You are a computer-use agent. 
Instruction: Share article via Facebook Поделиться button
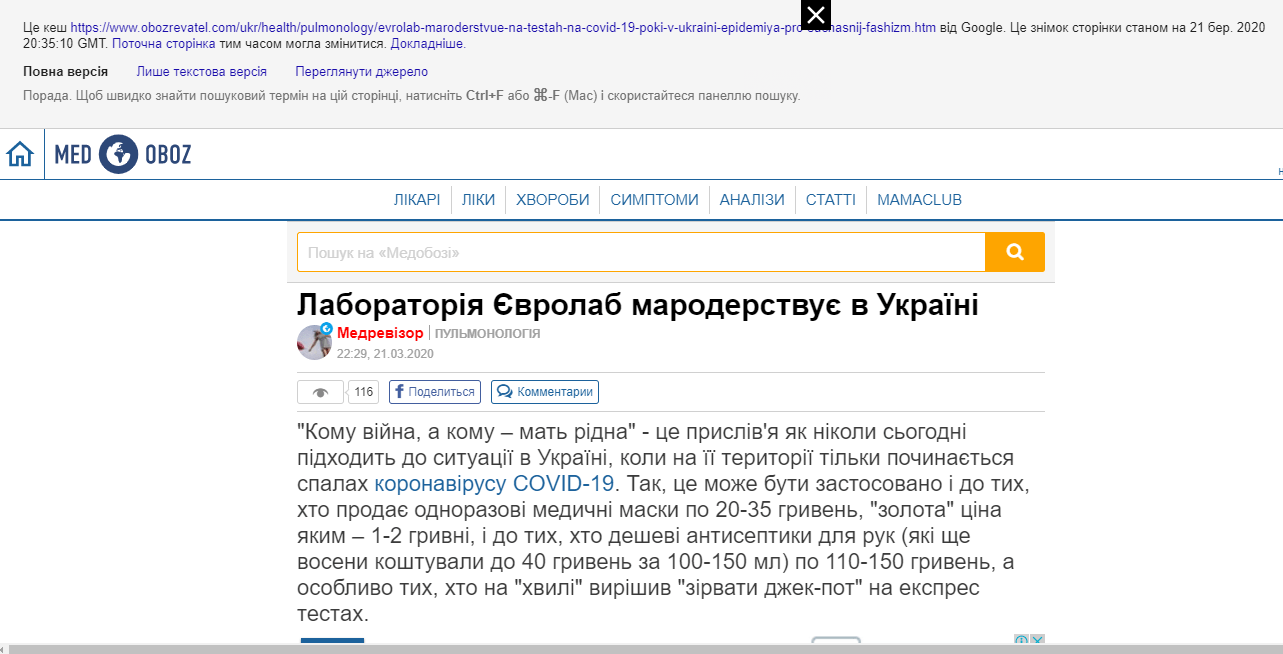tap(435, 392)
